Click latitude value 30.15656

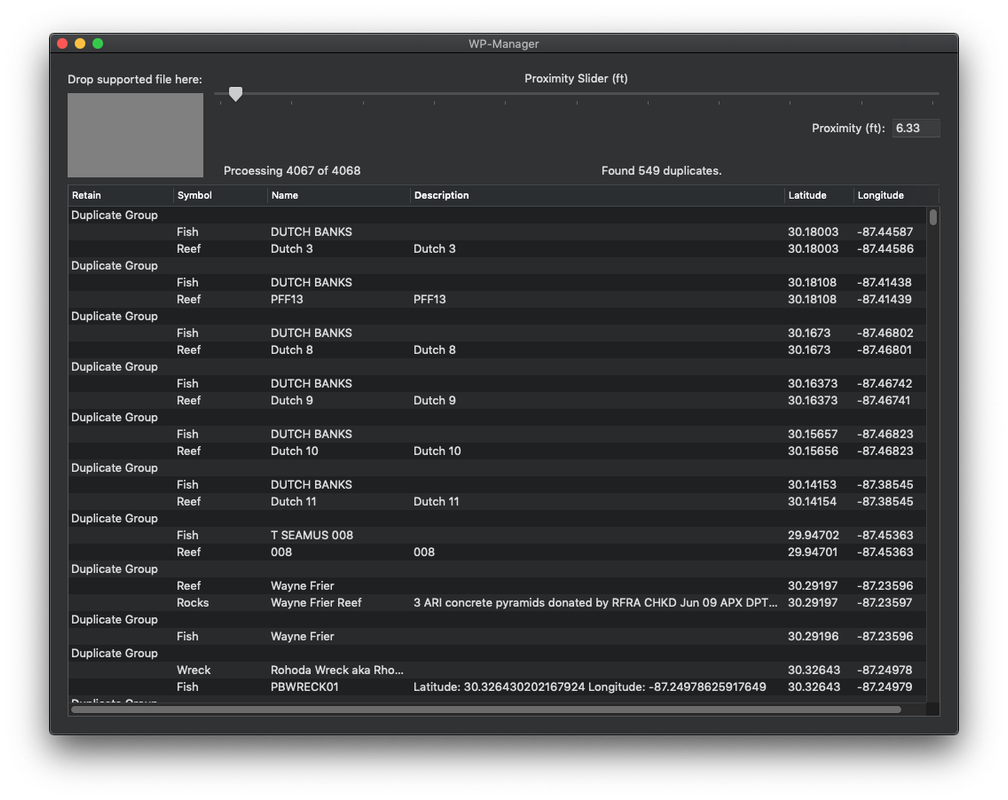[x=813, y=451]
